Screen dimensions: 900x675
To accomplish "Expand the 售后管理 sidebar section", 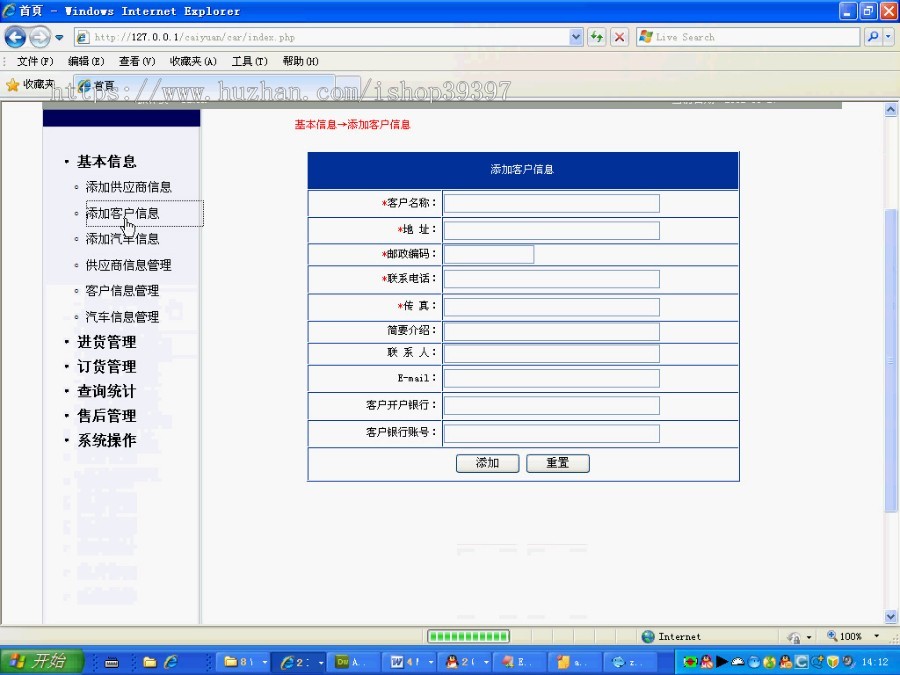I will tap(107, 416).
